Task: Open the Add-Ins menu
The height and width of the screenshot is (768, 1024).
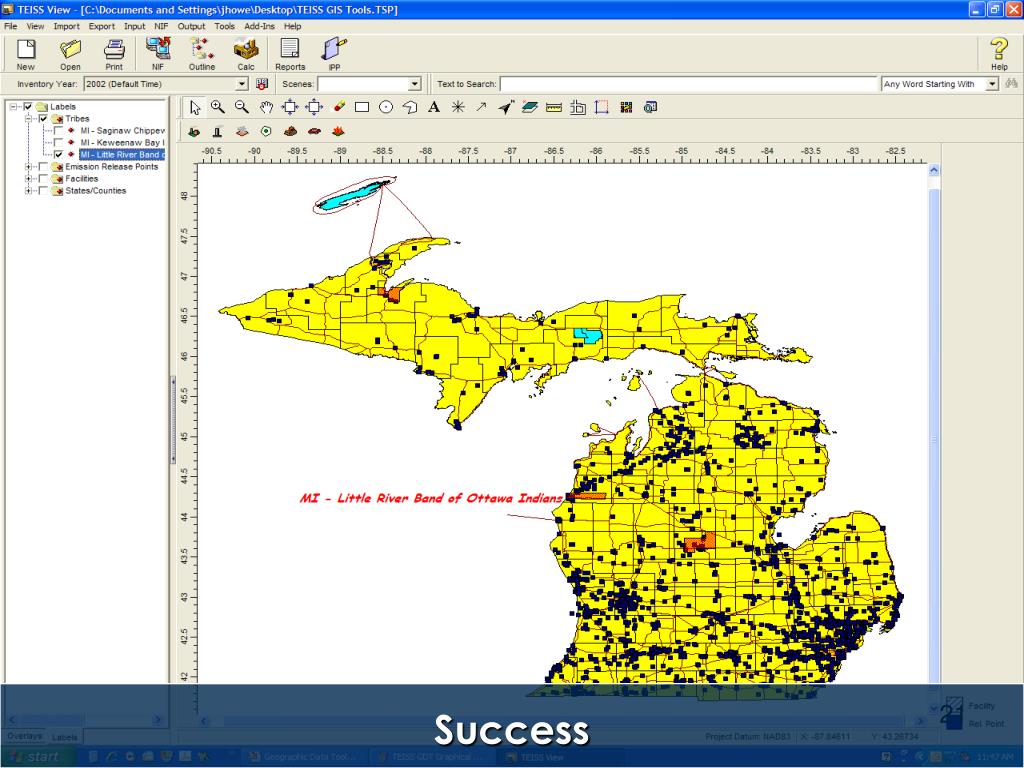Action: [x=259, y=26]
